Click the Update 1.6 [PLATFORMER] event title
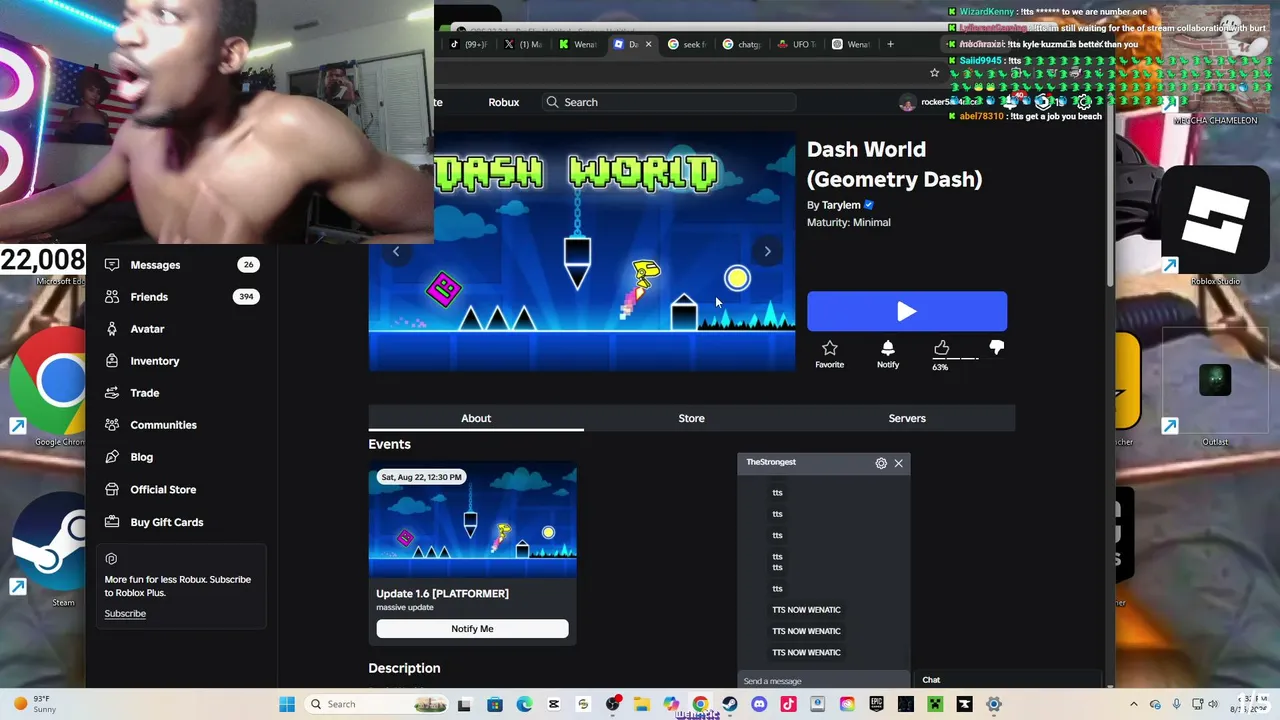This screenshot has width=1280, height=720. 442,594
